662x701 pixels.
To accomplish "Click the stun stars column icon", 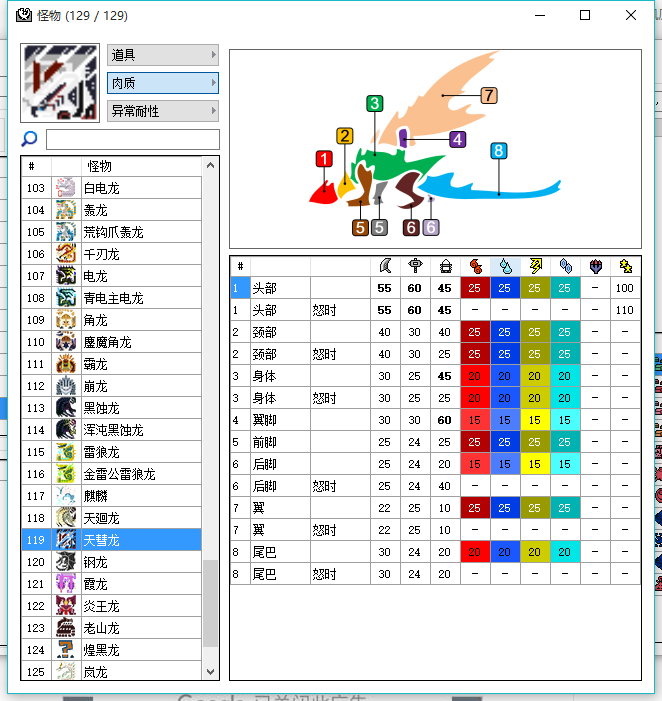I will tap(625, 266).
